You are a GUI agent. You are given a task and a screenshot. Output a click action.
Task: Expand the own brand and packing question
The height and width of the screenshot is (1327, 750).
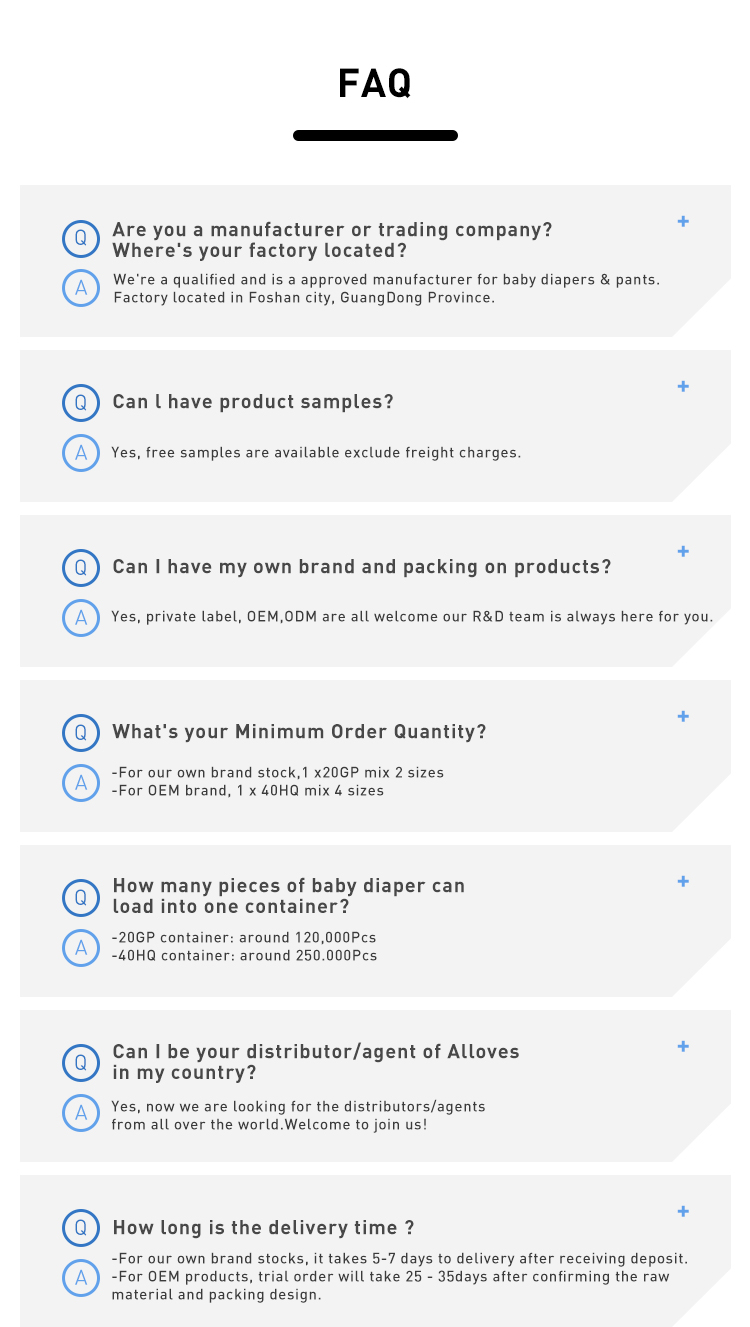coord(683,551)
